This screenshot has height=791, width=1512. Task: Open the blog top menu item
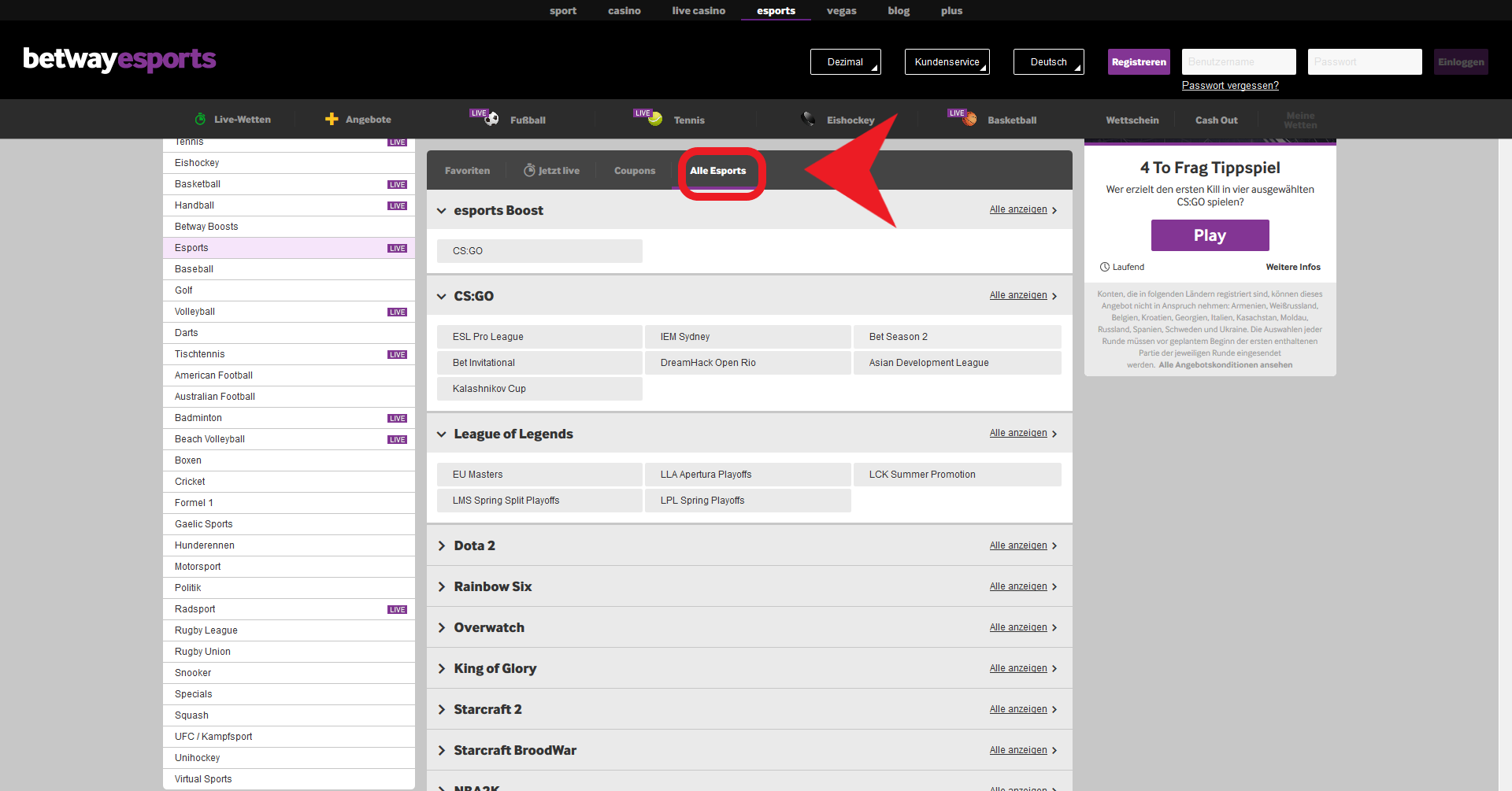click(x=899, y=10)
